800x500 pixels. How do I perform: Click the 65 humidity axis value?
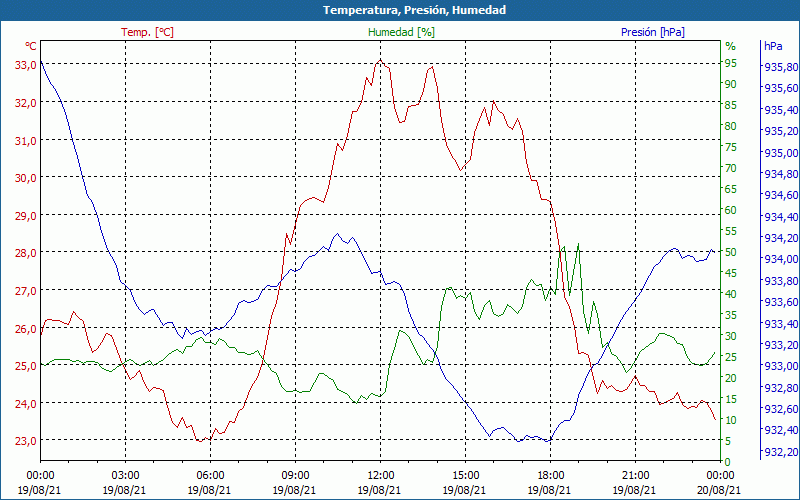pos(731,189)
